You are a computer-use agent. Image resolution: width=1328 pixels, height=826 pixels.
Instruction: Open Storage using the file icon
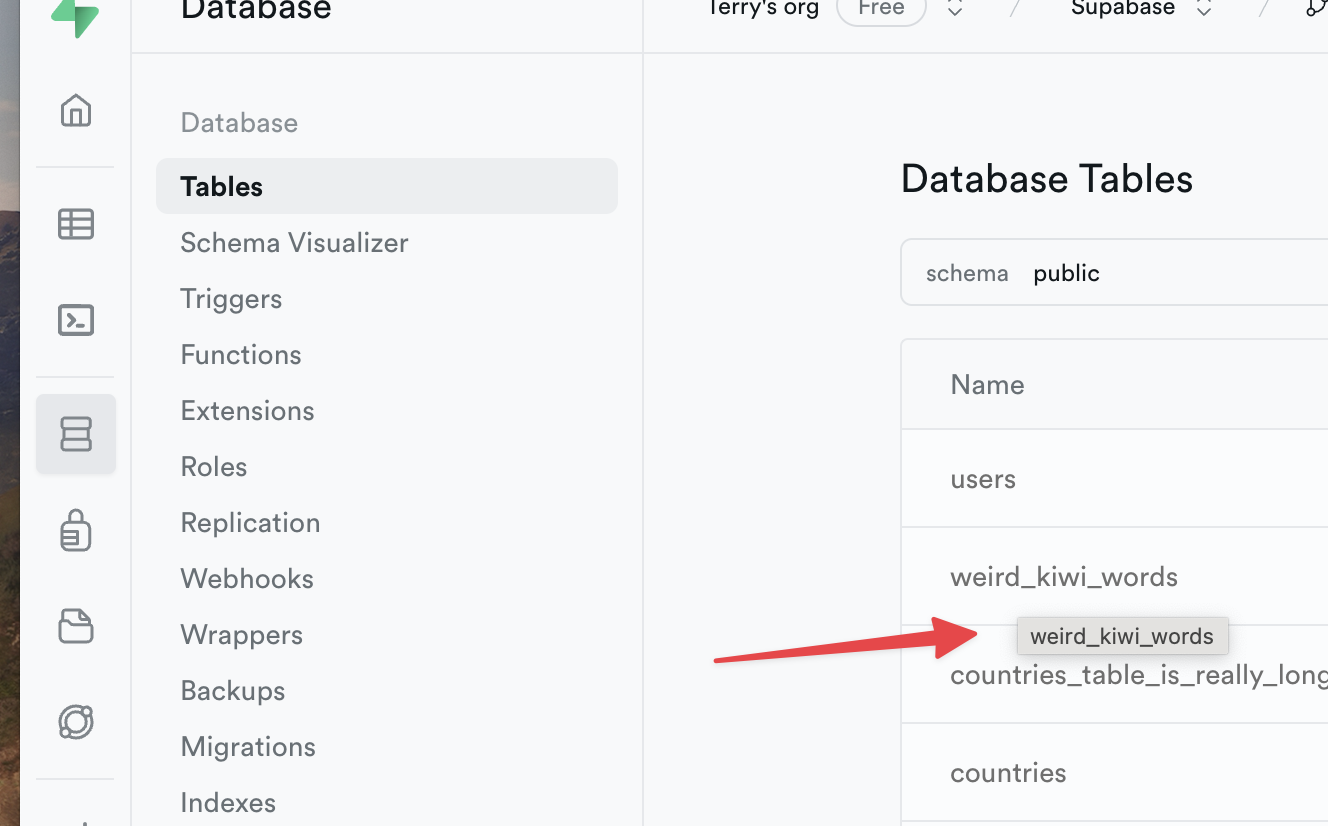(x=75, y=626)
